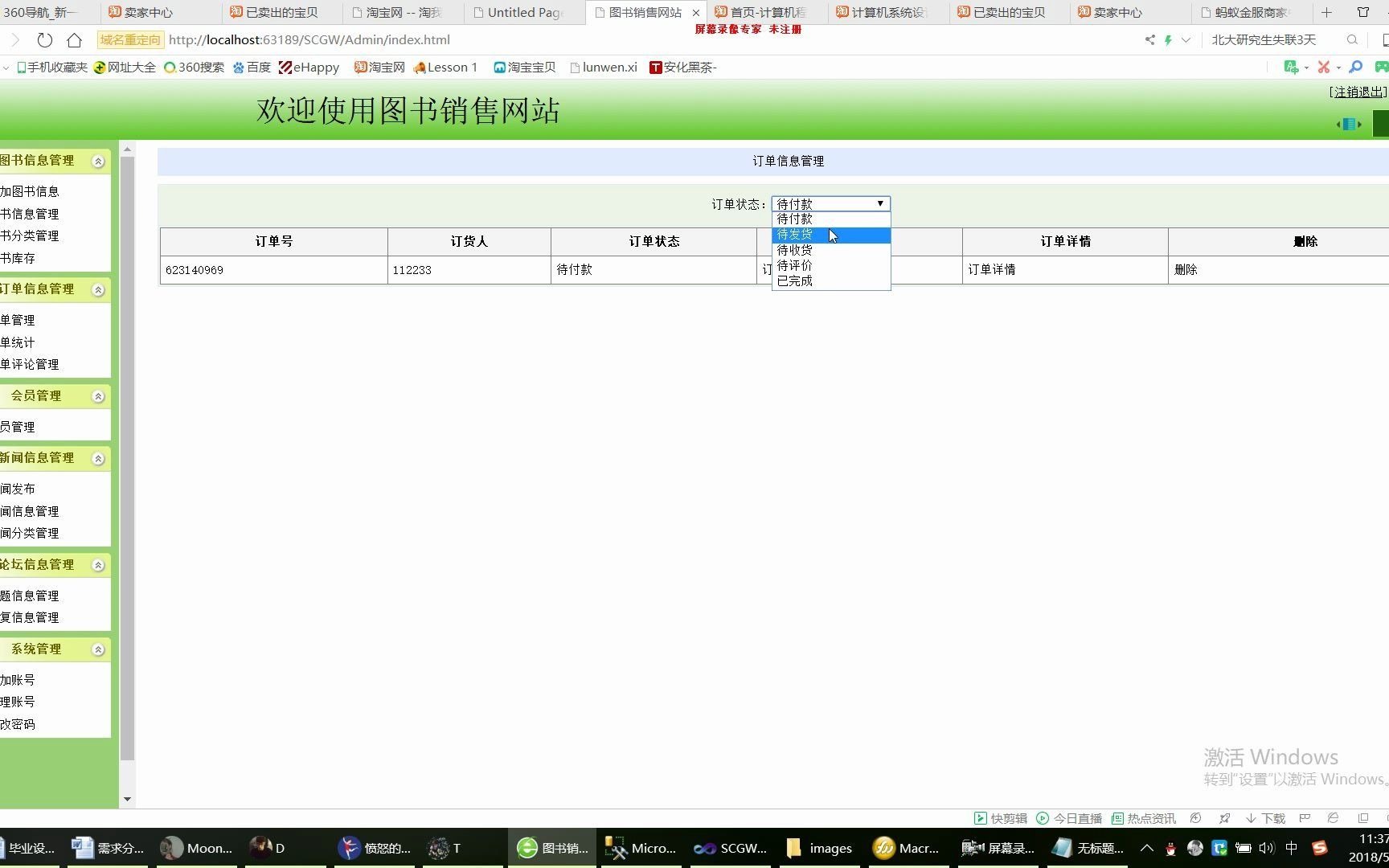
Task: Open 订单详情 link for order 623140969
Action: pos(991,270)
